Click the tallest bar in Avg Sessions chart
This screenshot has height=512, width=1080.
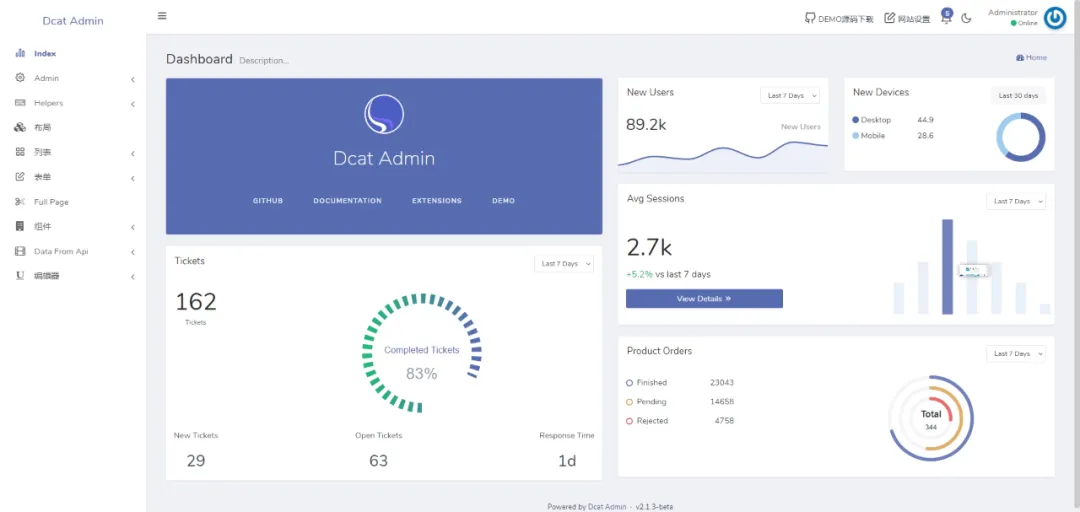point(947,266)
